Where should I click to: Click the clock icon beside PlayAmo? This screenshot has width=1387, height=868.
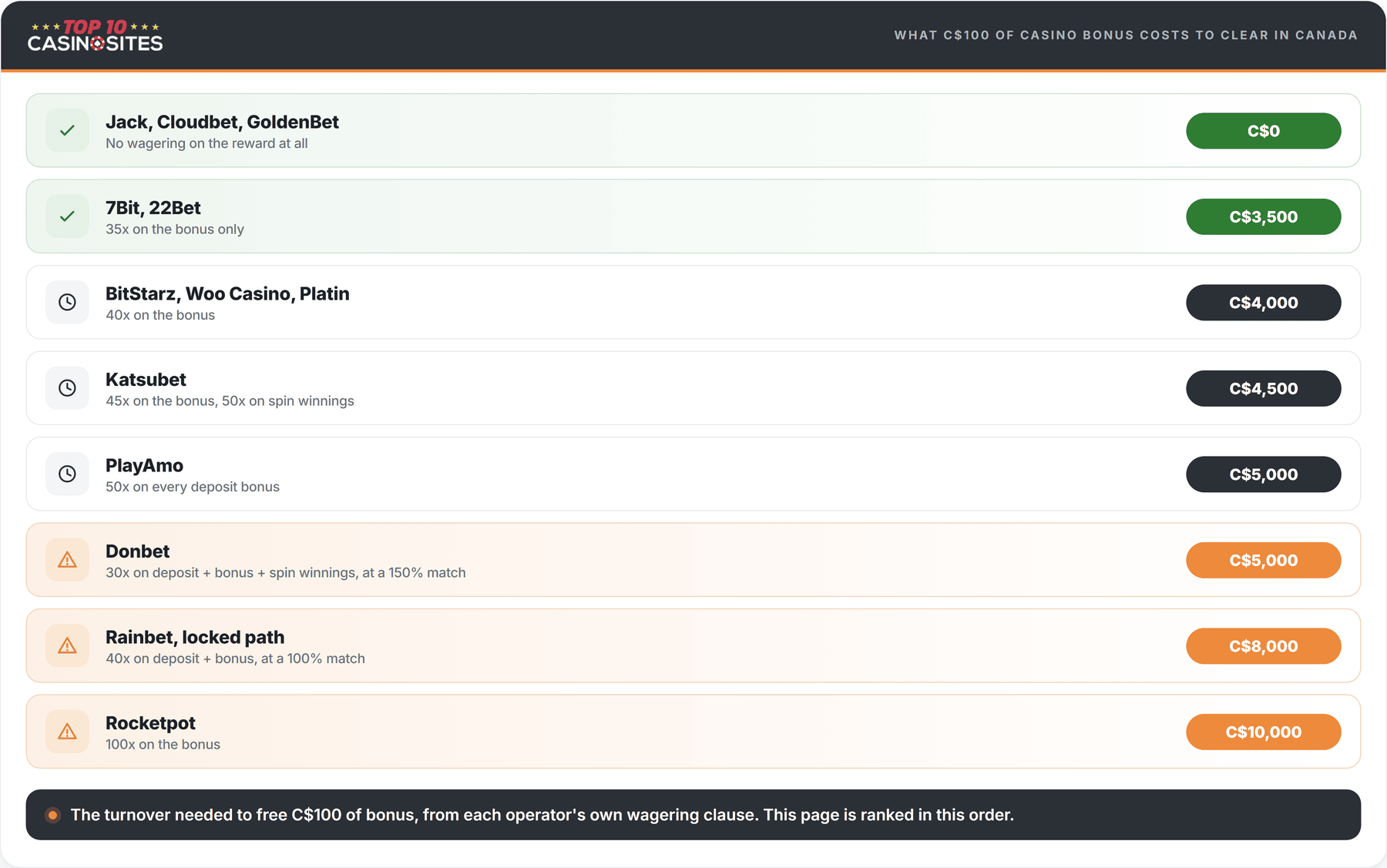pyautogui.click(x=68, y=474)
